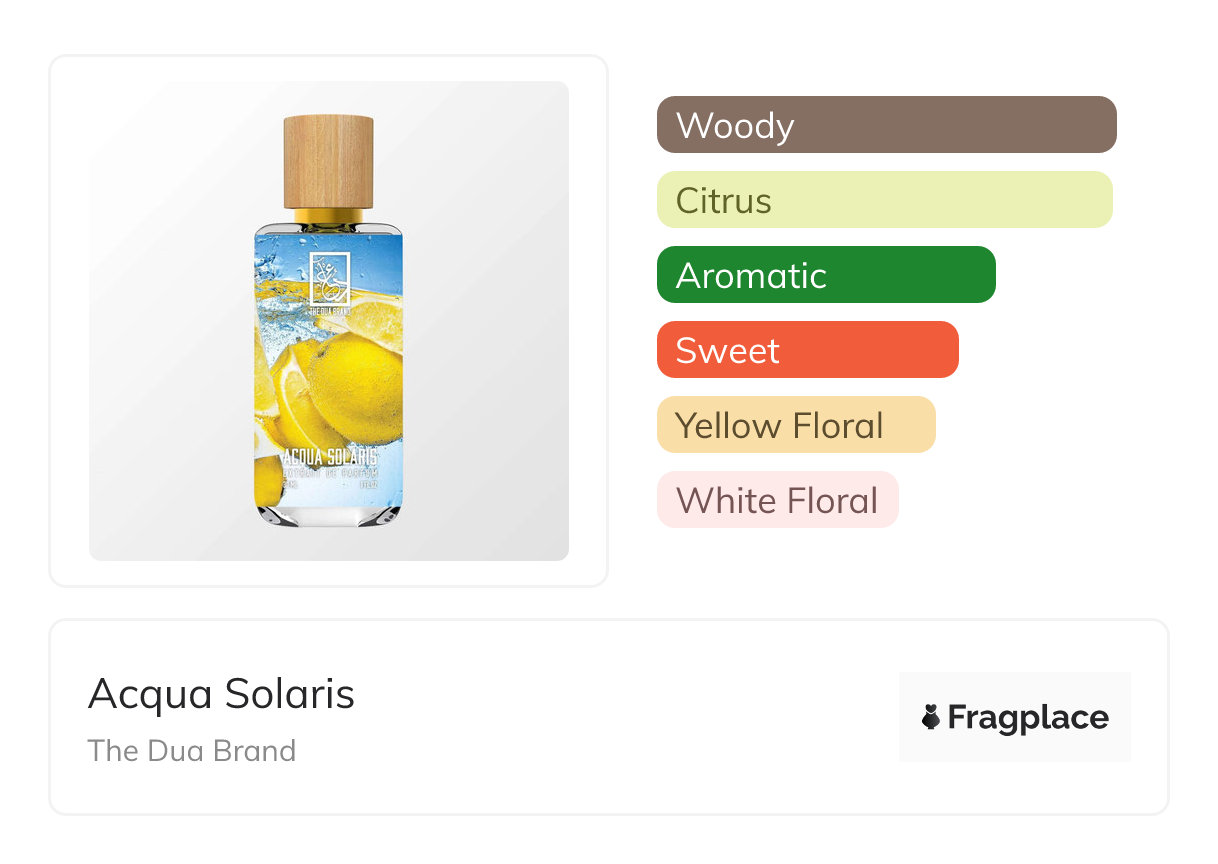Click the wooden cap of the perfume bottle

(329, 162)
